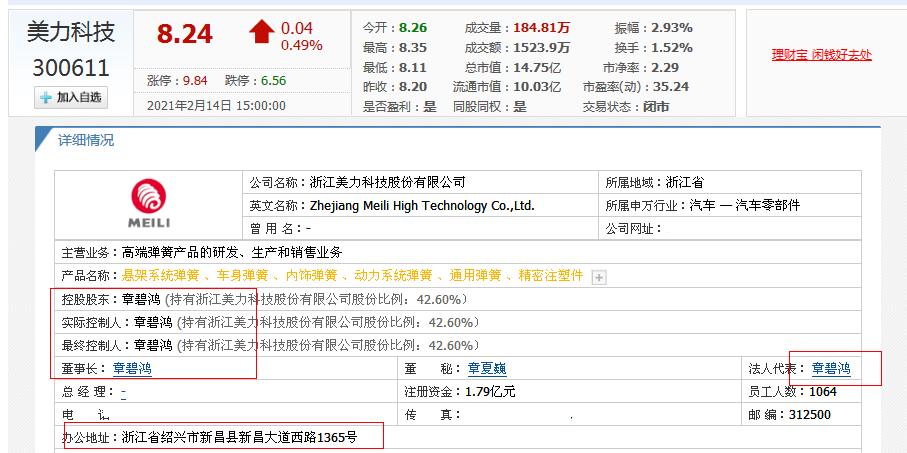Click the 昨收 value 8.20
907x453 pixels.
pos(413,87)
